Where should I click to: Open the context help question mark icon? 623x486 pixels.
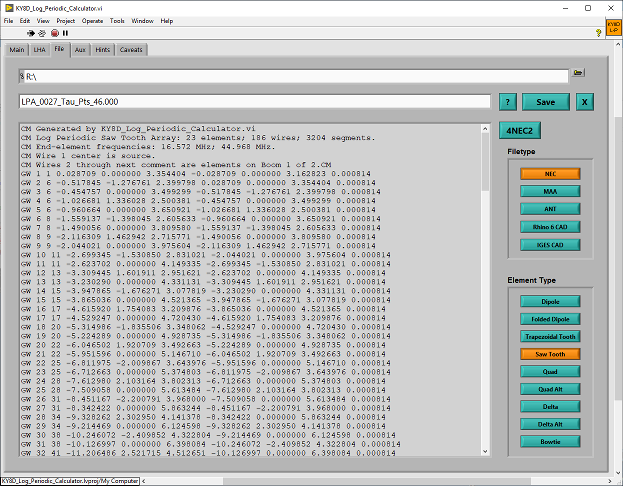point(598,33)
